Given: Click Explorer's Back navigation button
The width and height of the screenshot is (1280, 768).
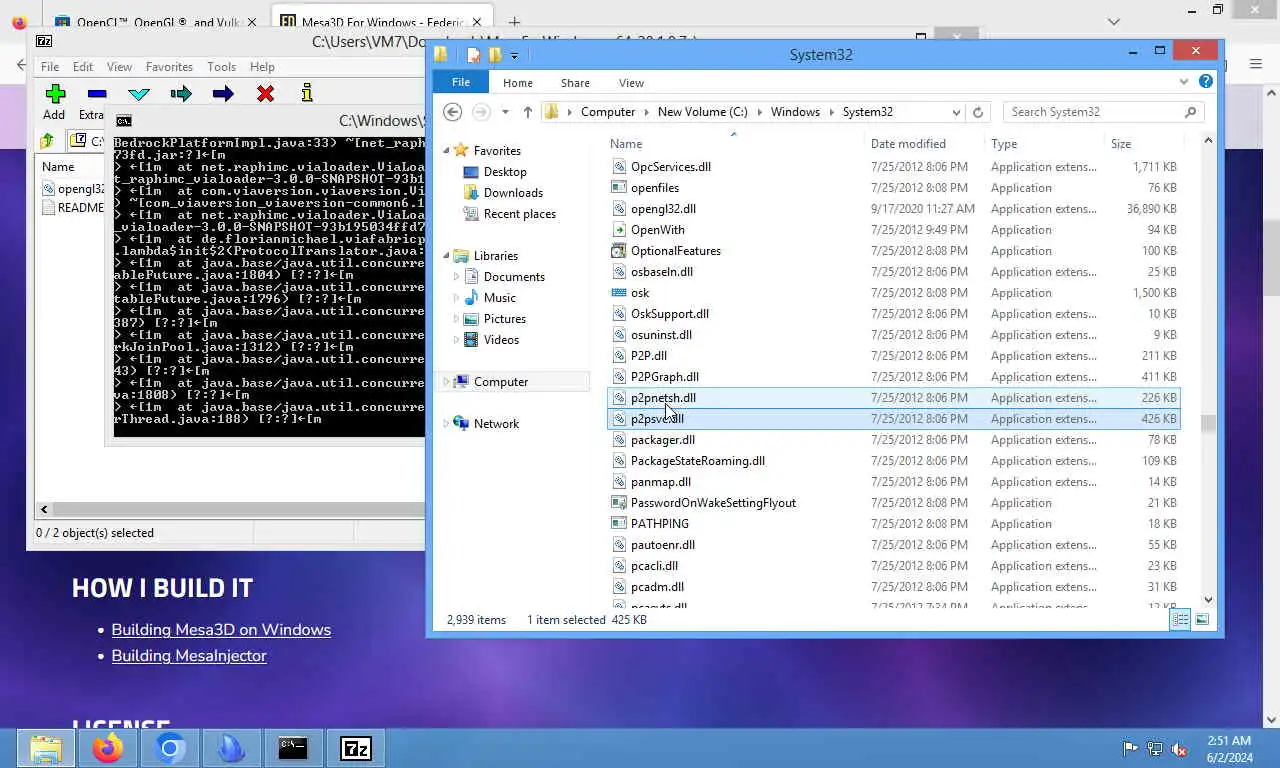Looking at the screenshot, I should tap(453, 112).
